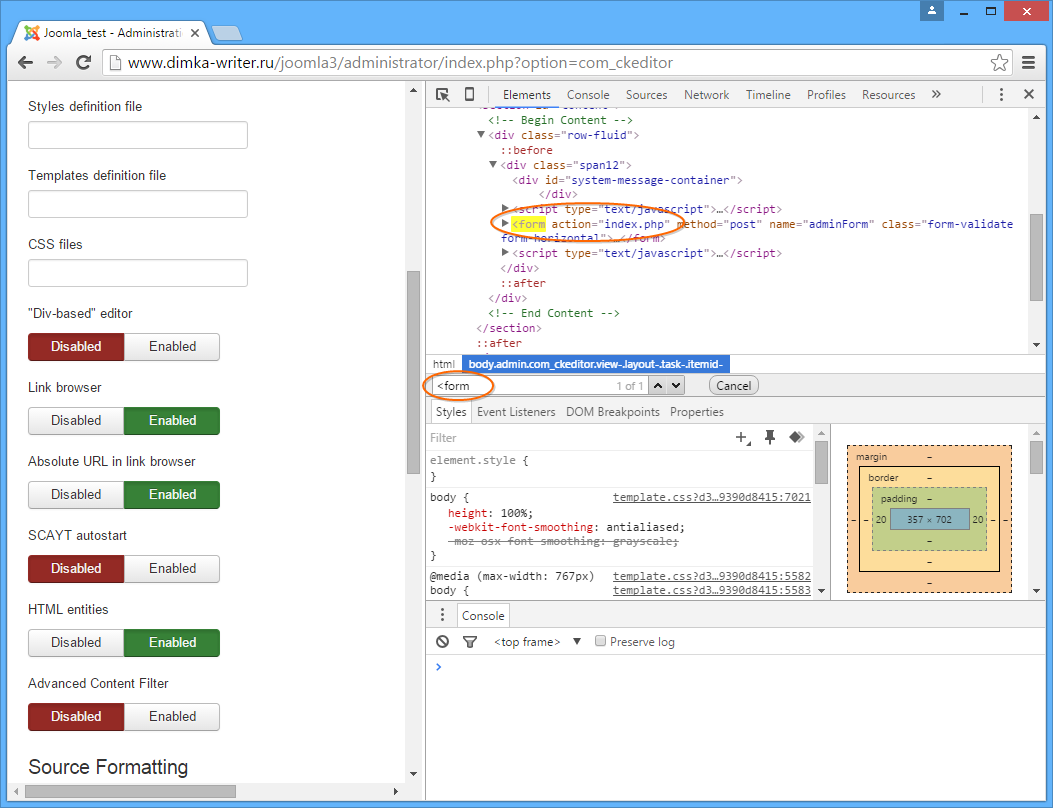
Task: Enable the Advanced Content Filter option
Action: [x=172, y=717]
